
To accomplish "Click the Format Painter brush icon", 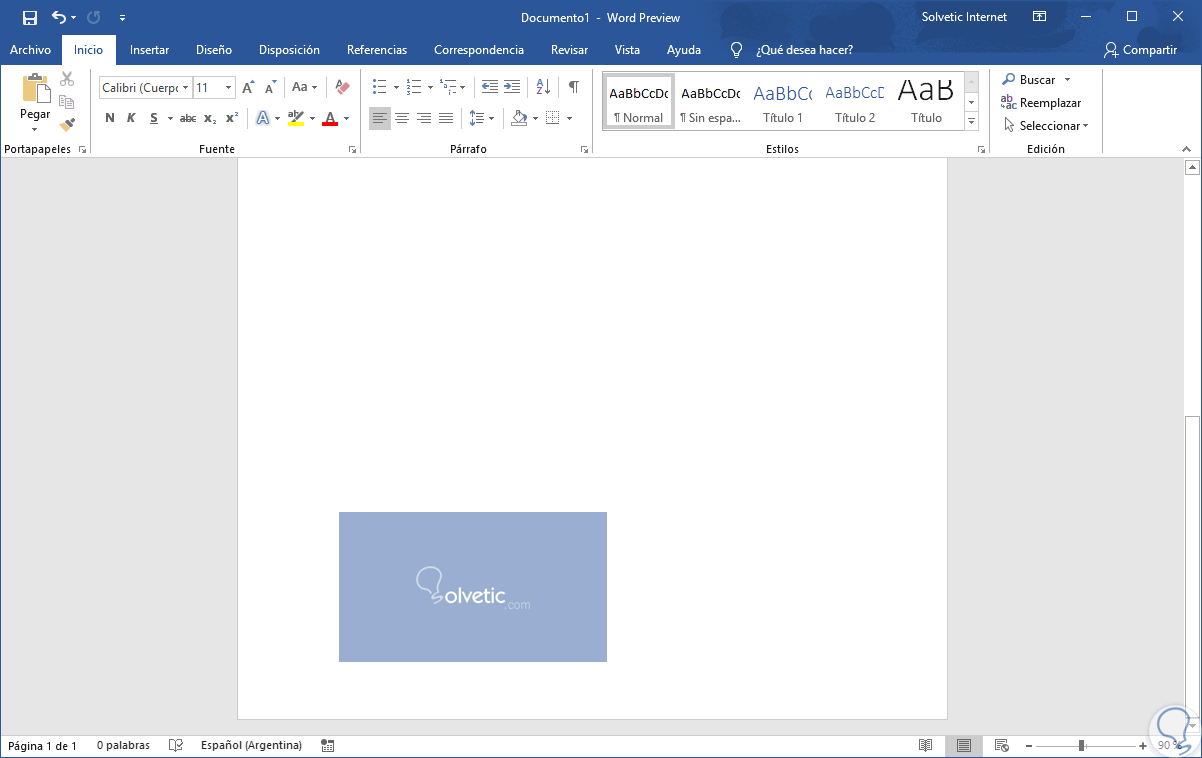I will [67, 125].
